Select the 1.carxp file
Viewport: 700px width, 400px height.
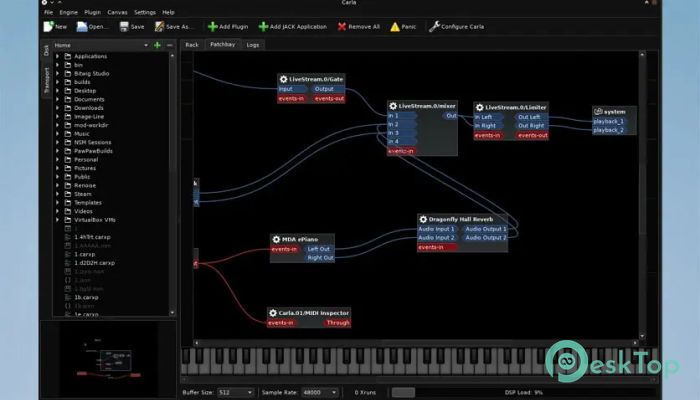click(85, 254)
